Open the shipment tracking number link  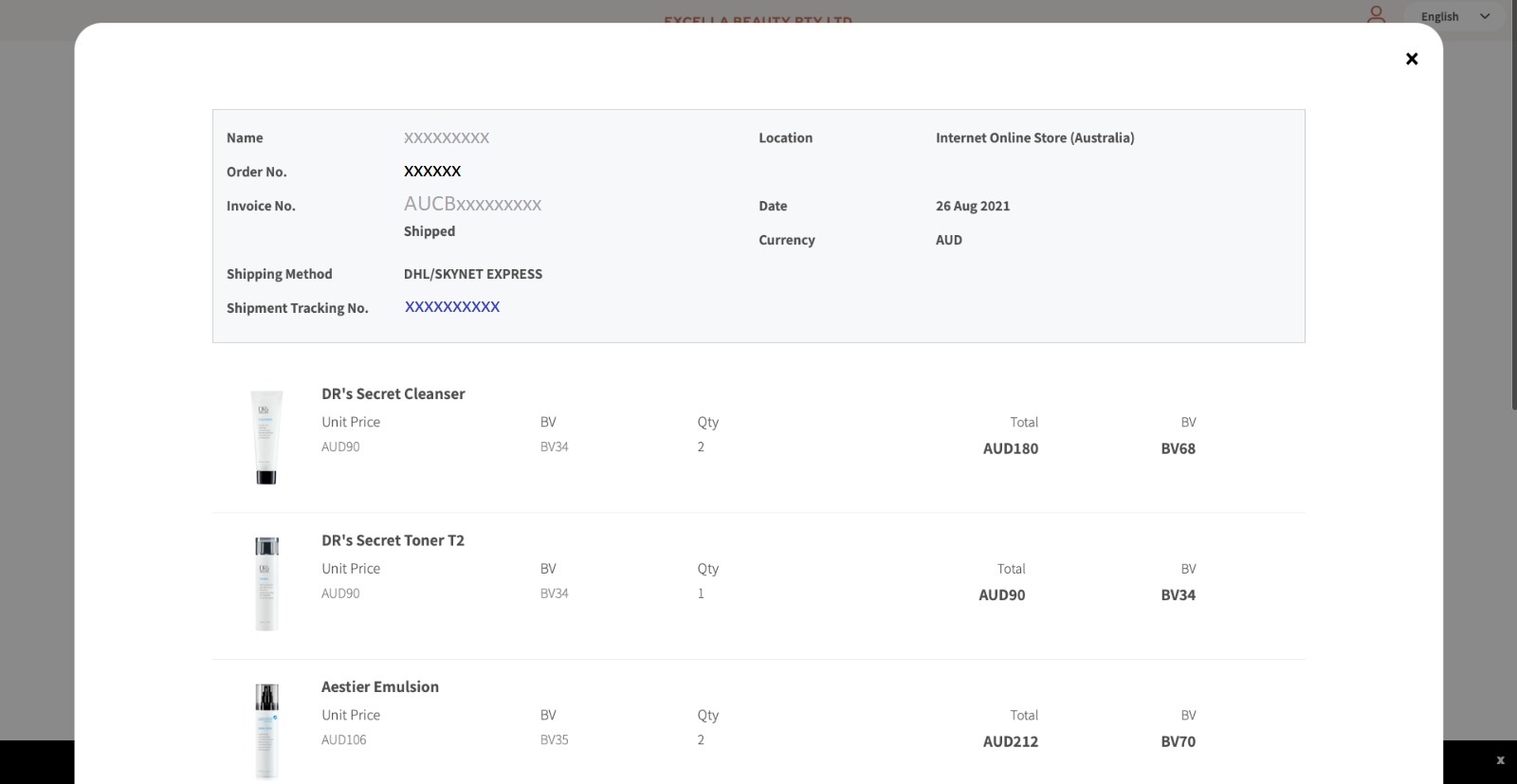(452, 307)
